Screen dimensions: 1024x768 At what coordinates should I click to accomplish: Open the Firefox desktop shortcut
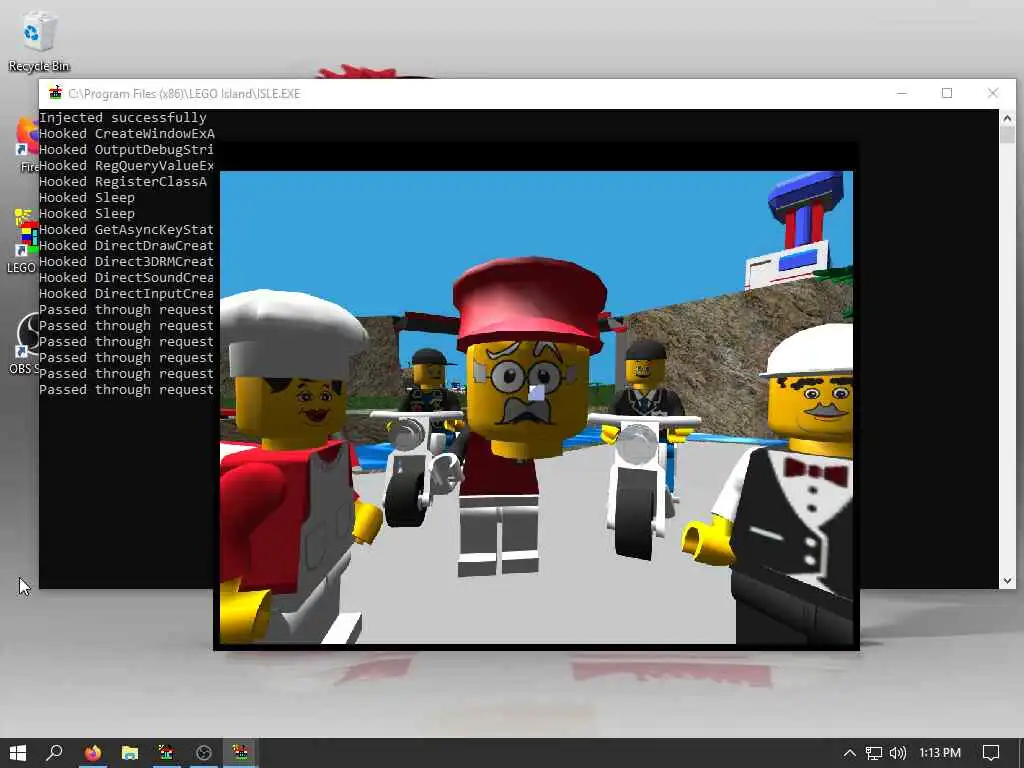[x=25, y=145]
